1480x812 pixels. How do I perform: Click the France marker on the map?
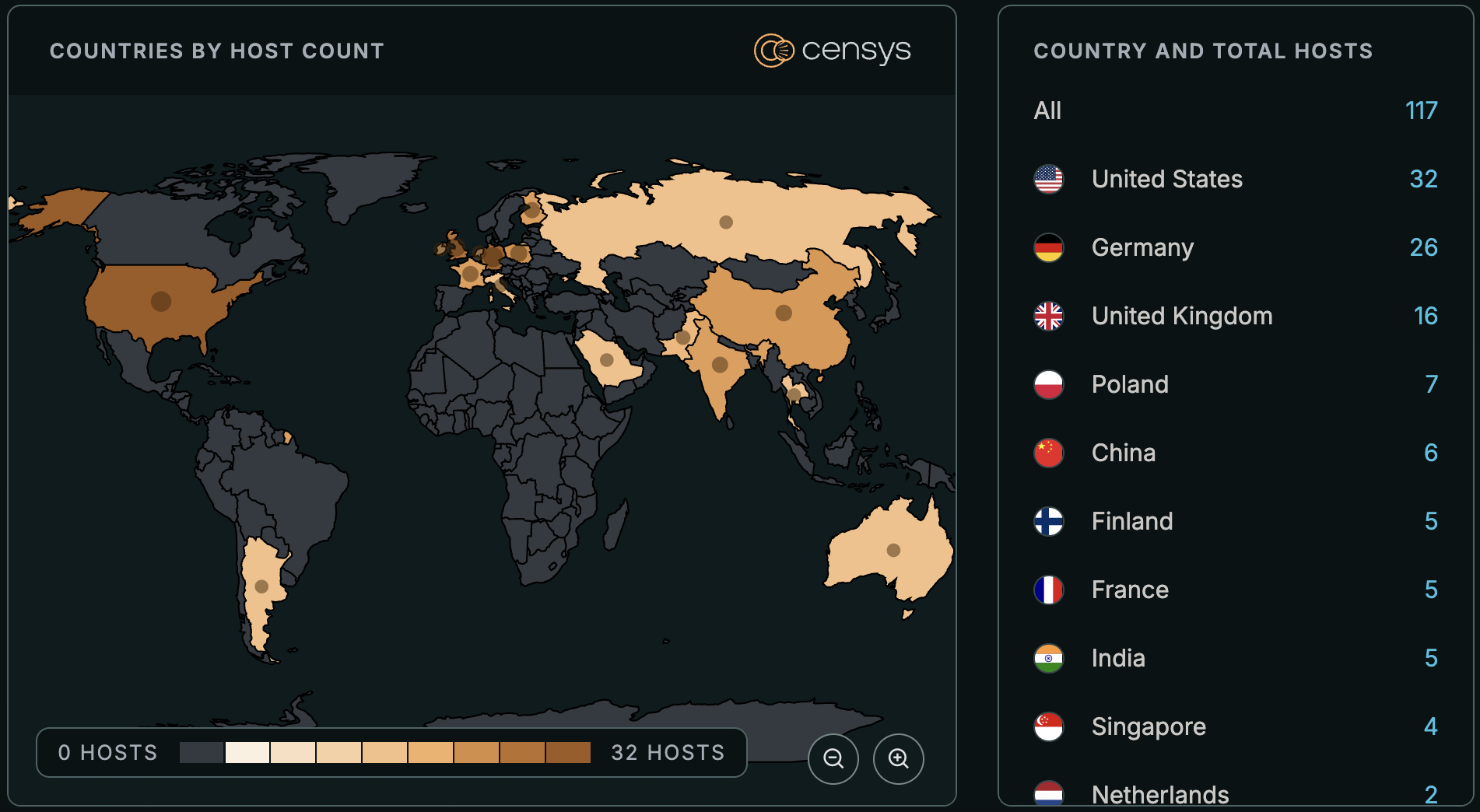pyautogui.click(x=471, y=274)
